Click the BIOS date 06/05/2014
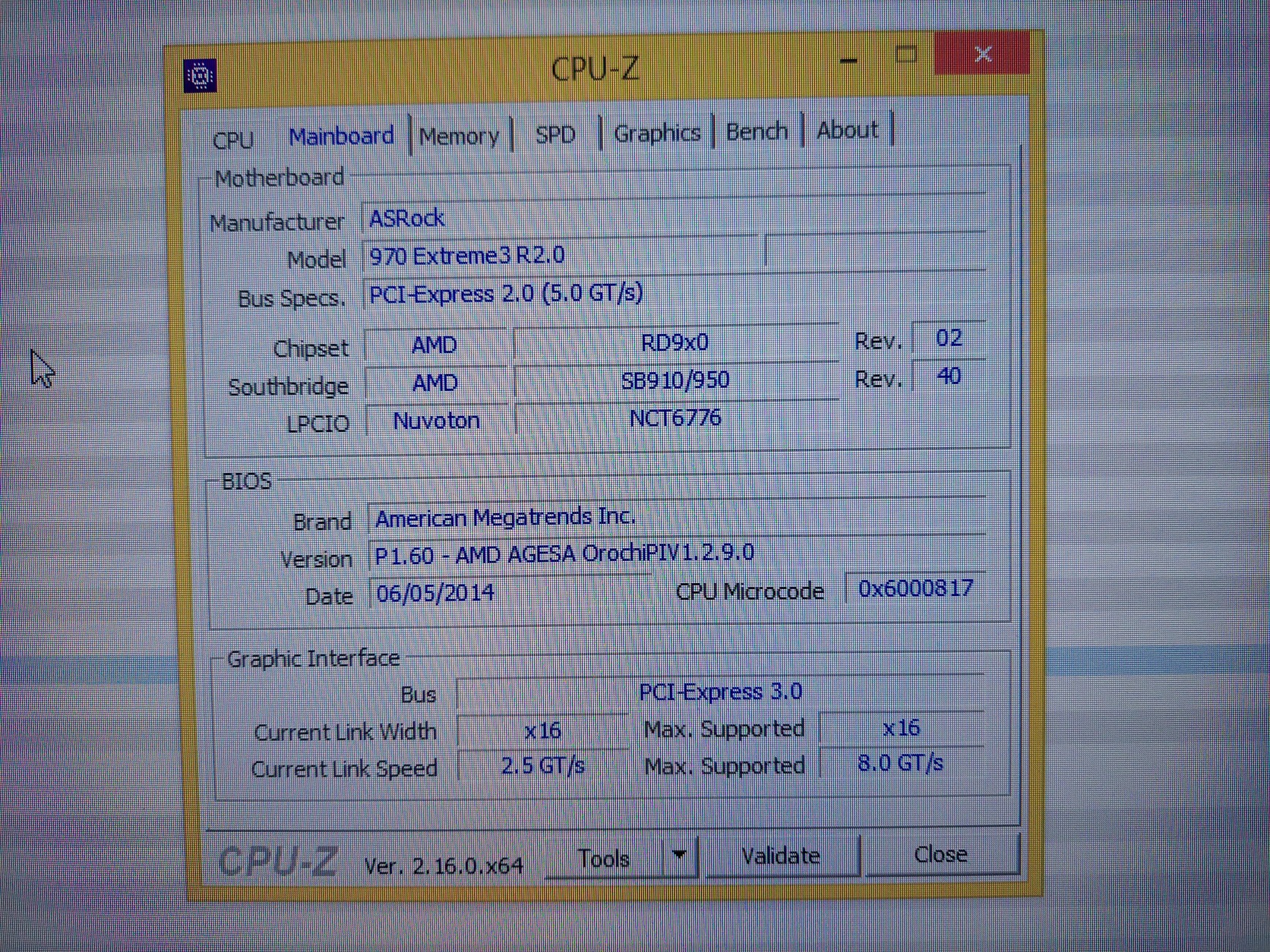Viewport: 1270px width, 952px height. (x=510, y=592)
